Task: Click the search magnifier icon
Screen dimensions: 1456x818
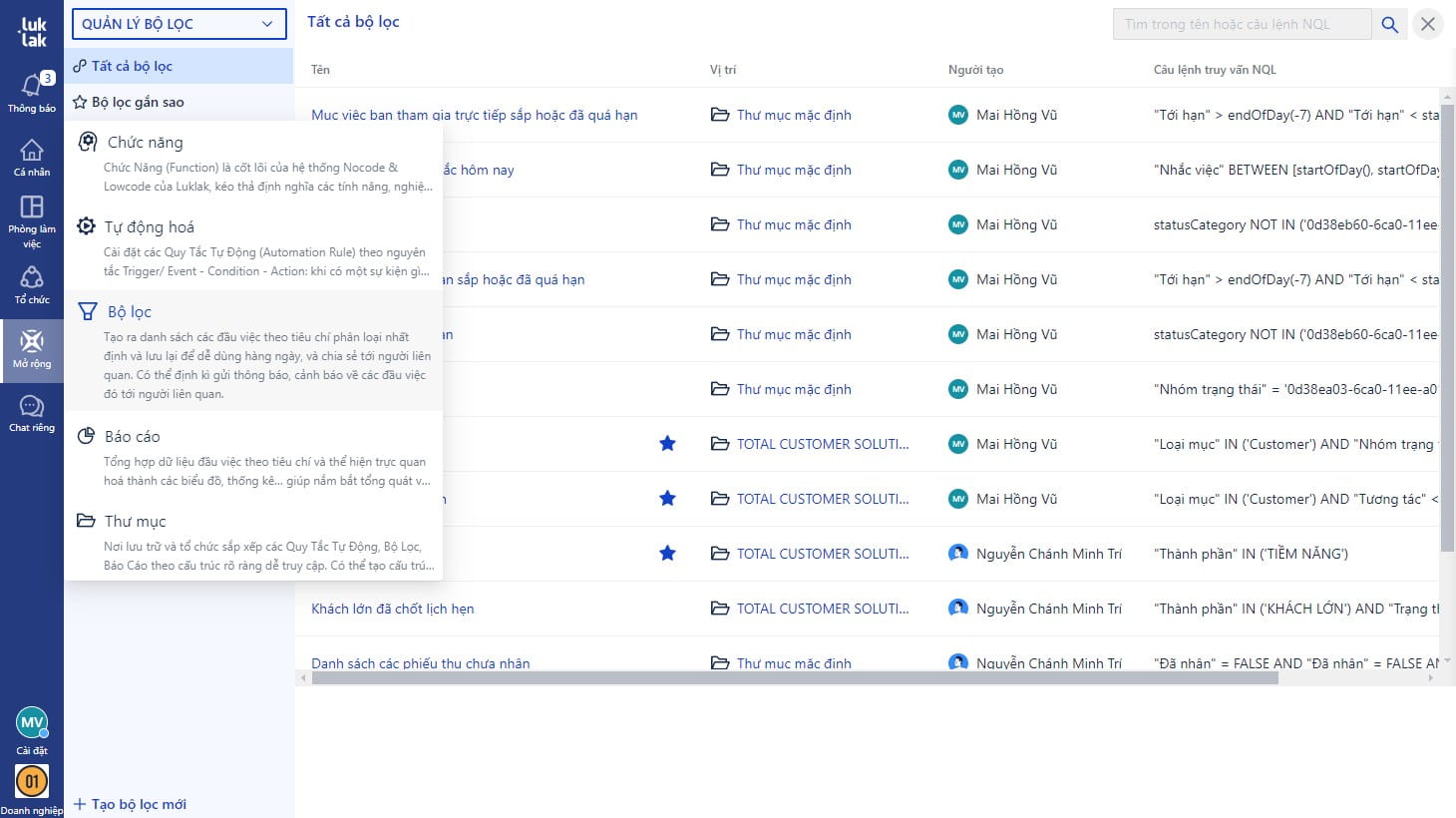Action: click(1389, 24)
